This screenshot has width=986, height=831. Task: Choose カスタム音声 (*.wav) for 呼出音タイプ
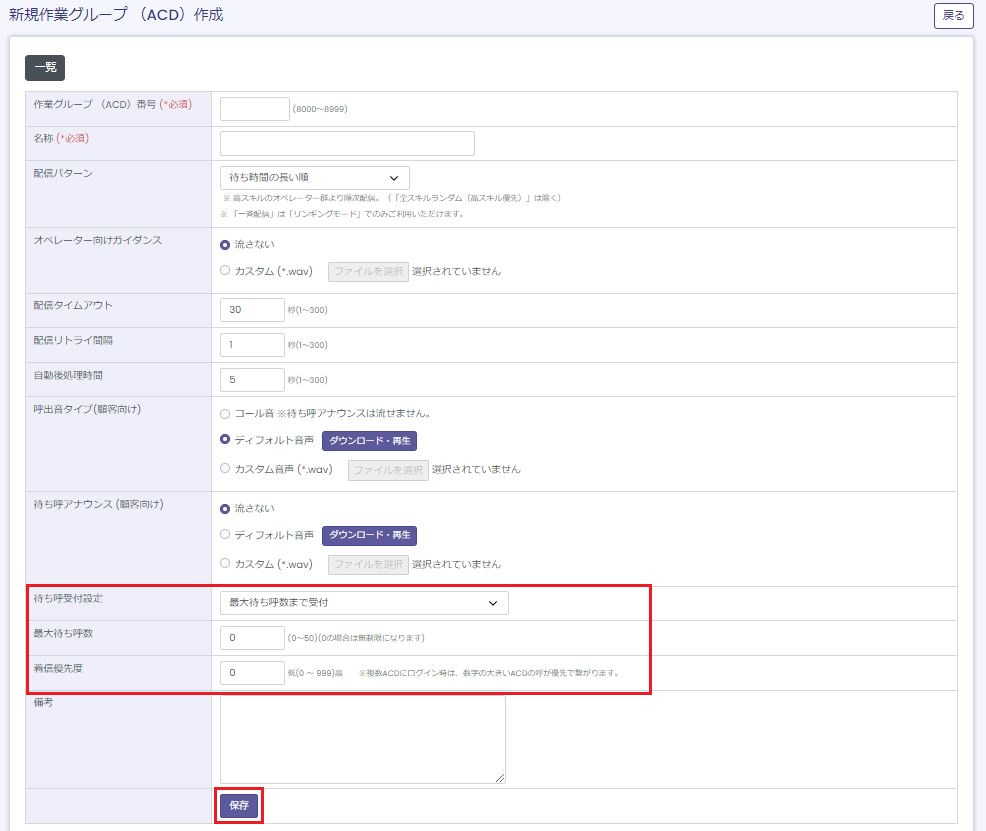click(225, 469)
